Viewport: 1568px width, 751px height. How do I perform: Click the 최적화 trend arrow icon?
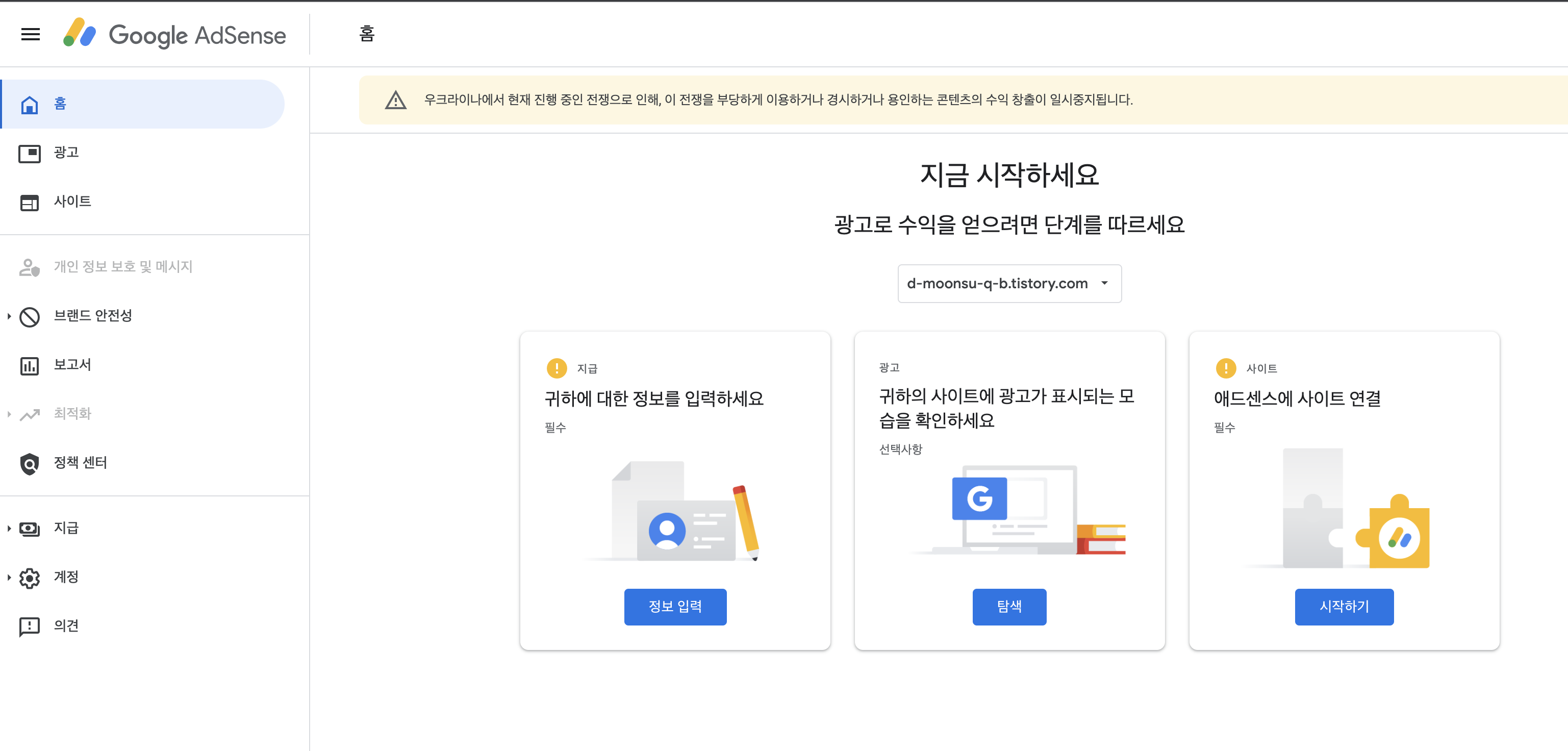point(29,414)
